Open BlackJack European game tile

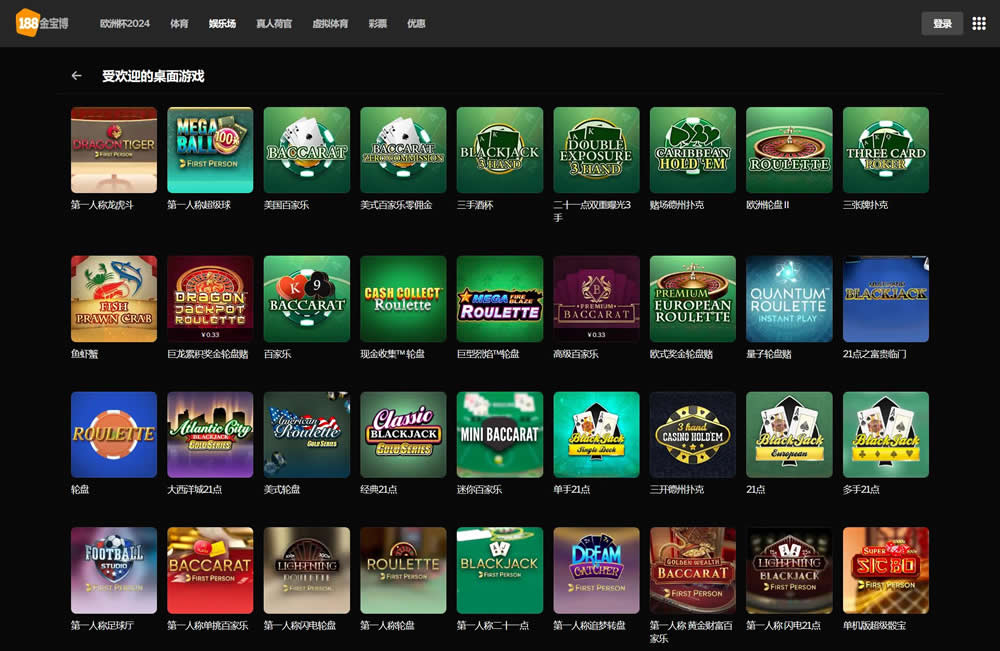(x=790, y=435)
